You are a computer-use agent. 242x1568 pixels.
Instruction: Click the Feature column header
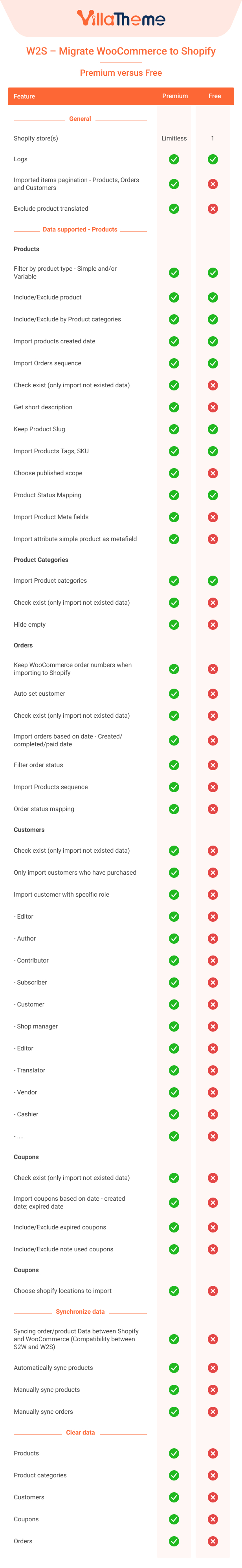pos(24,96)
